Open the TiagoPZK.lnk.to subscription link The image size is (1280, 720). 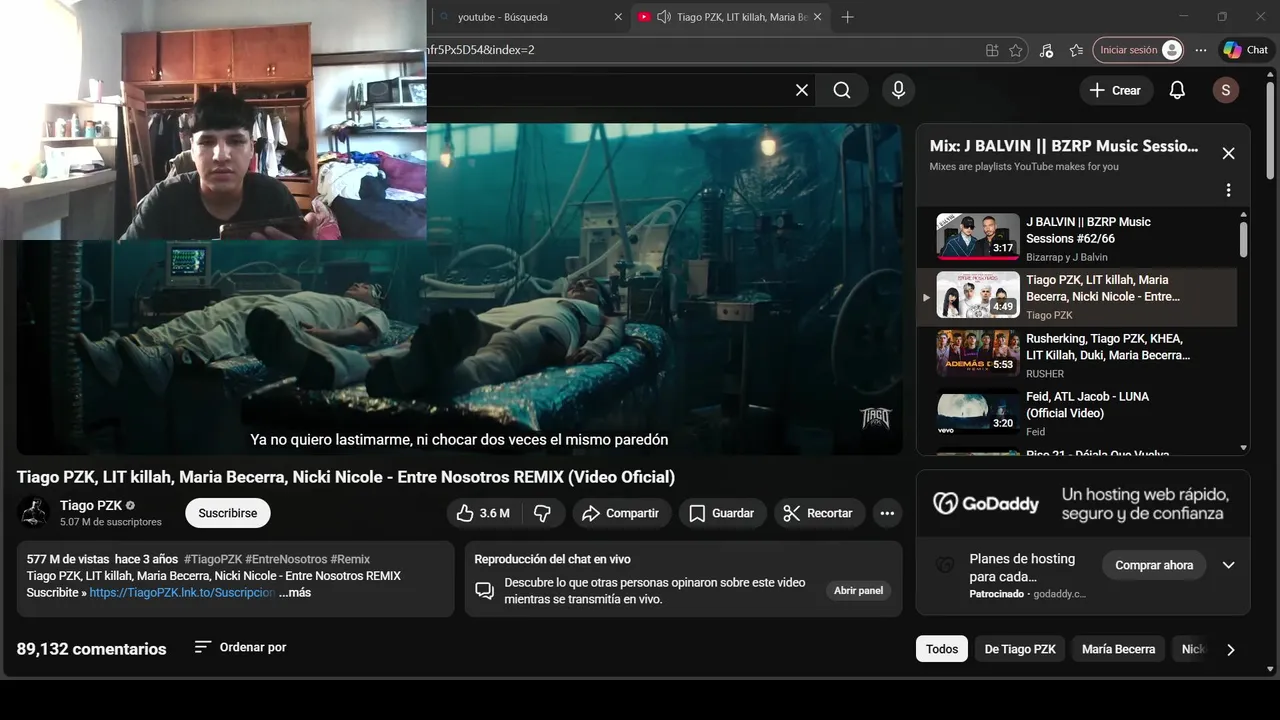pos(181,592)
